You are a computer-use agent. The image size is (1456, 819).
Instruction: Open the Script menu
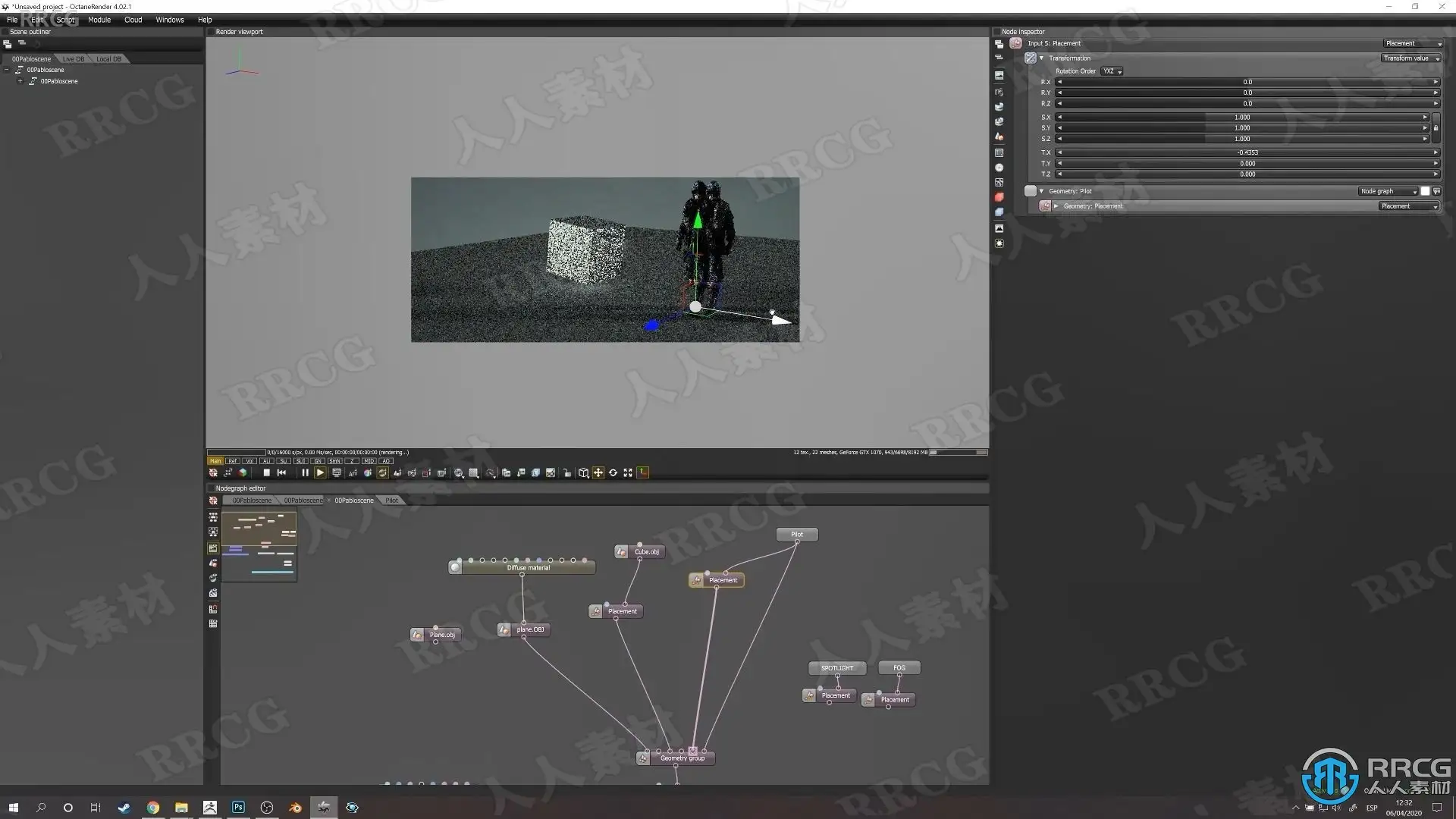click(x=65, y=20)
